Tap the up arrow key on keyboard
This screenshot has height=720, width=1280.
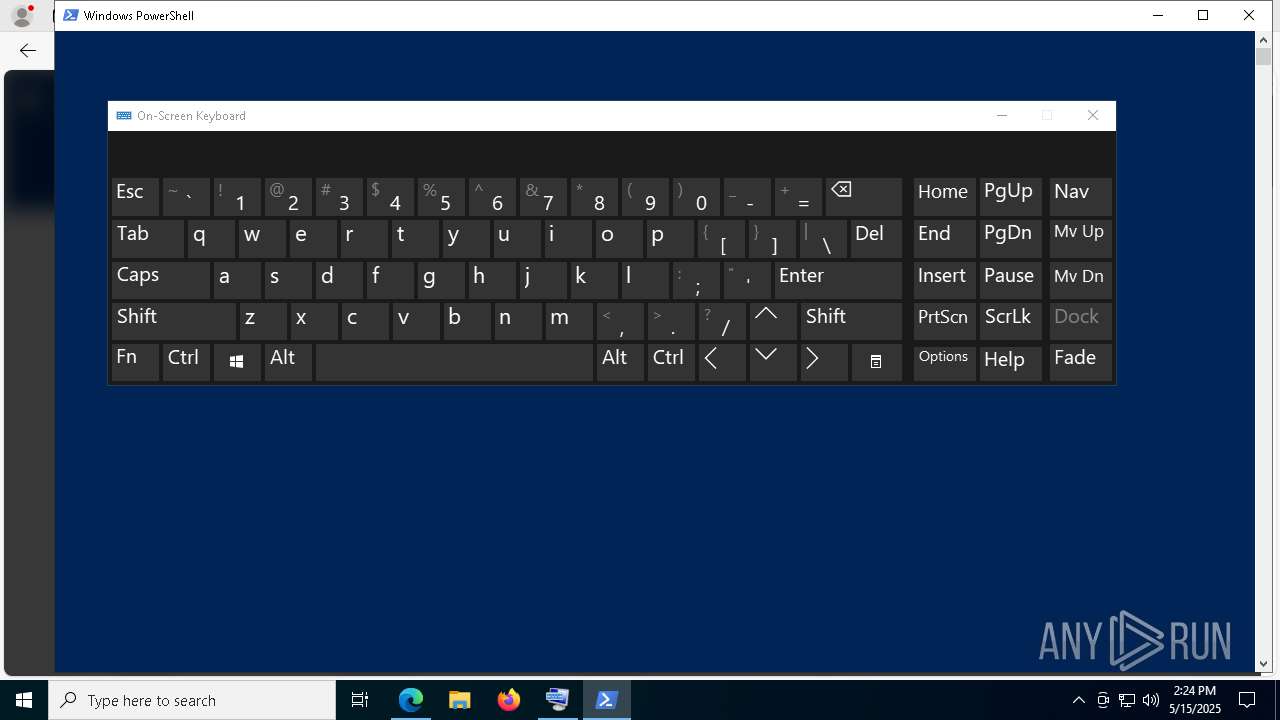click(773, 321)
